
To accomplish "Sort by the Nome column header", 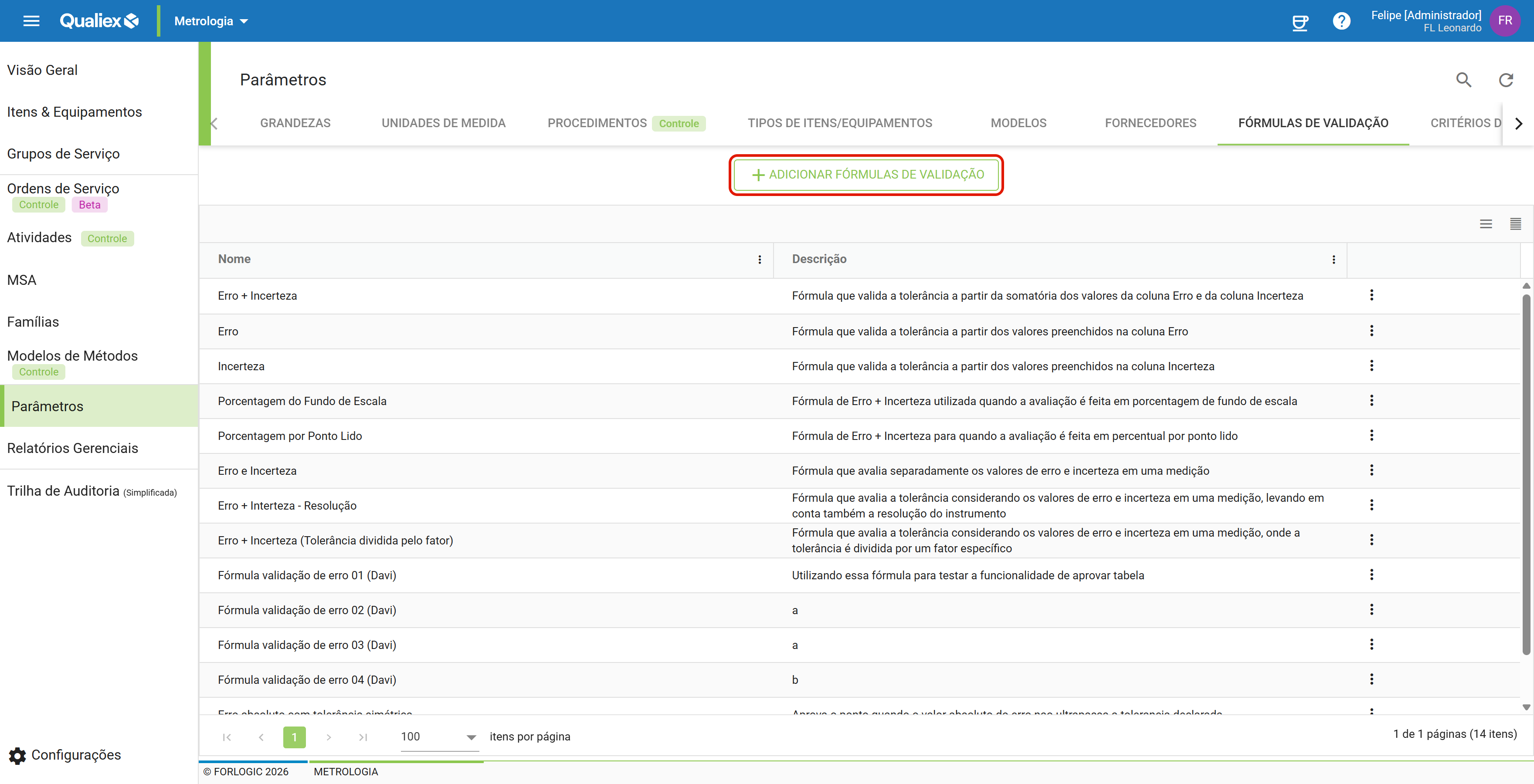I will (x=234, y=259).
